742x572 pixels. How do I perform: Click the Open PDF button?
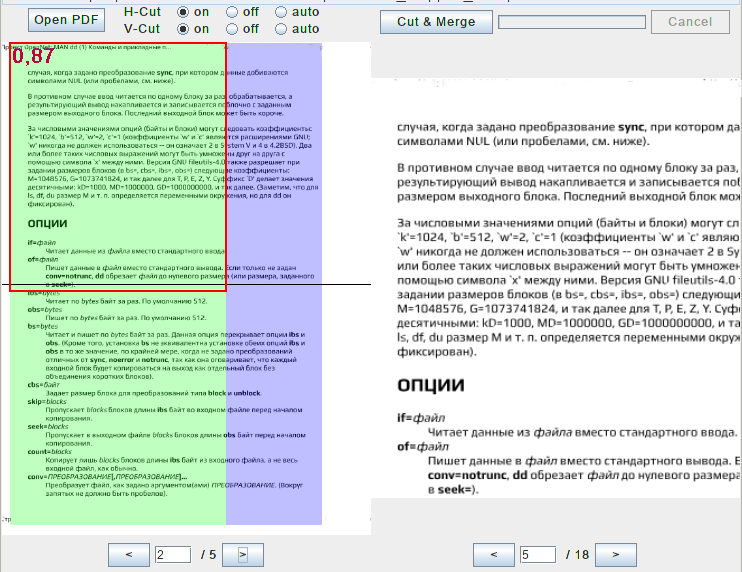(x=66, y=20)
